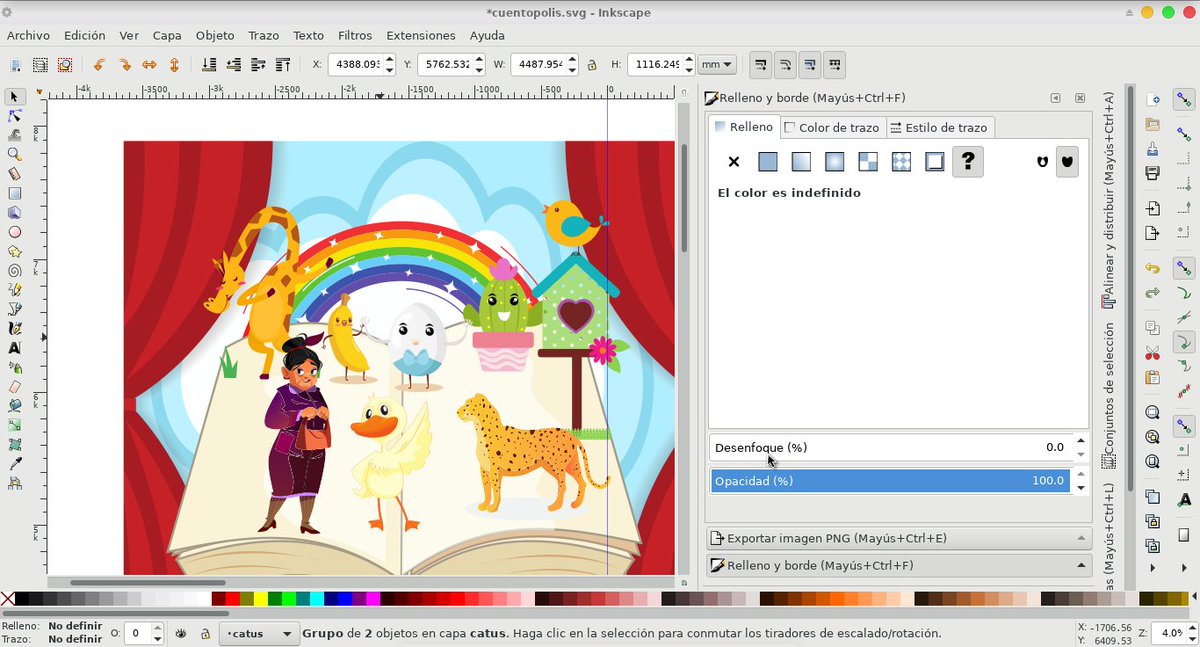The height and width of the screenshot is (647, 1200).
Task: Raise selection to top
Action: [283, 64]
